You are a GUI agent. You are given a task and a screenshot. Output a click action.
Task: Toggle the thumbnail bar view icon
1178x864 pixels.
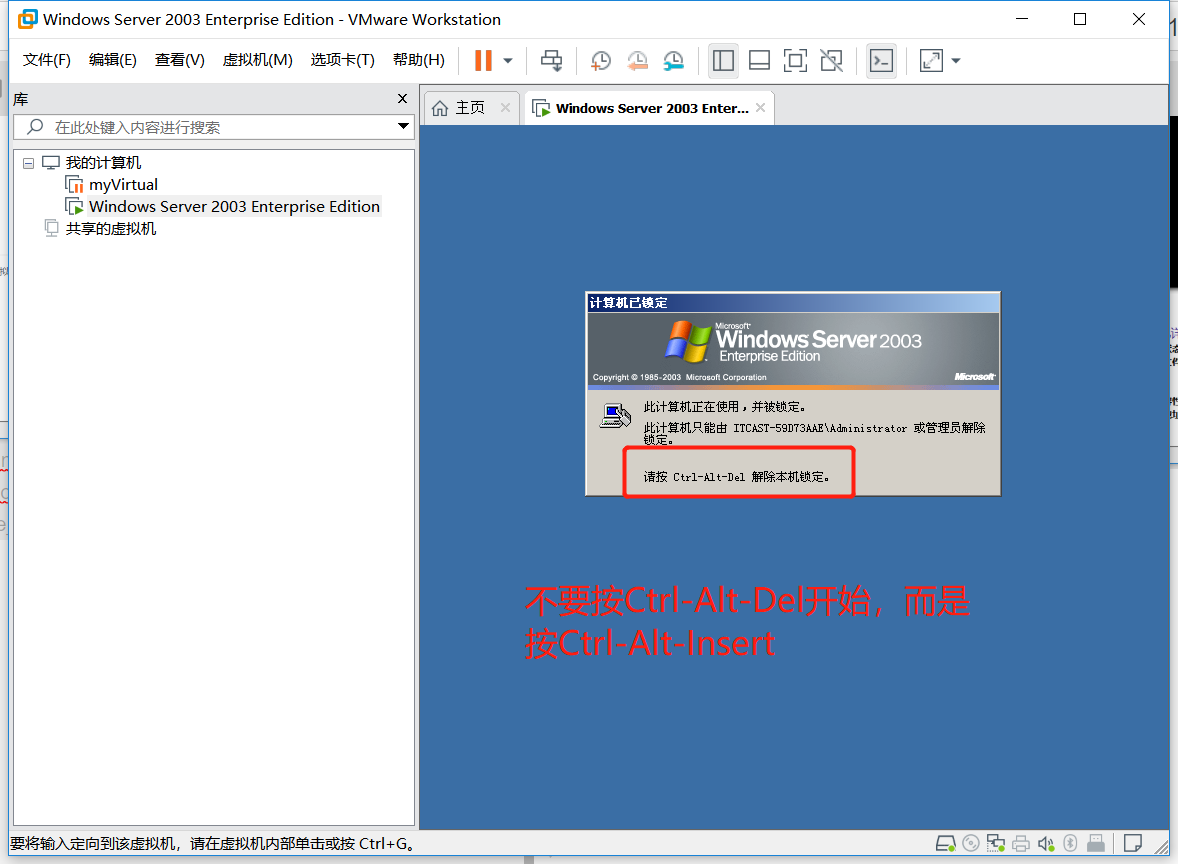[760, 61]
